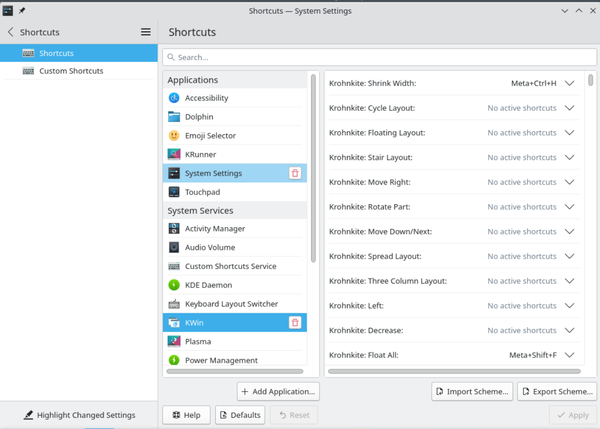The image size is (600, 429).
Task: Expand Krohnkite: Move Right chevron
Action: 569,182
